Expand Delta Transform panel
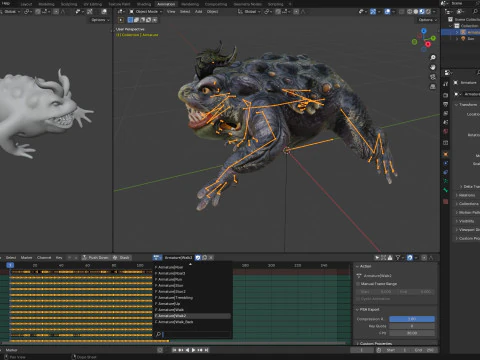Viewport: 480px width, 360px height. 461,186
